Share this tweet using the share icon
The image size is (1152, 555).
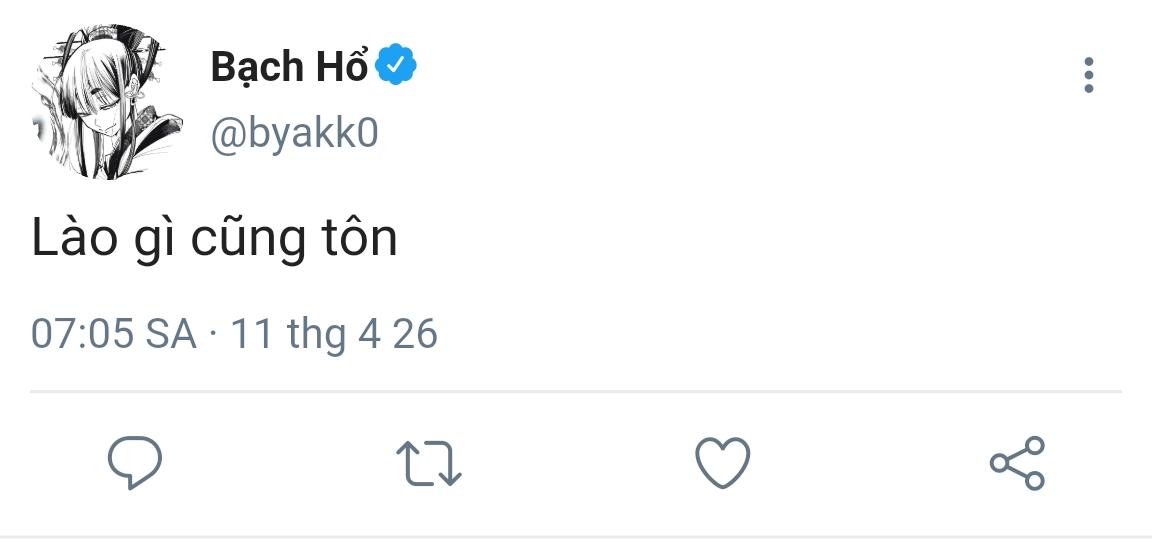[1017, 463]
